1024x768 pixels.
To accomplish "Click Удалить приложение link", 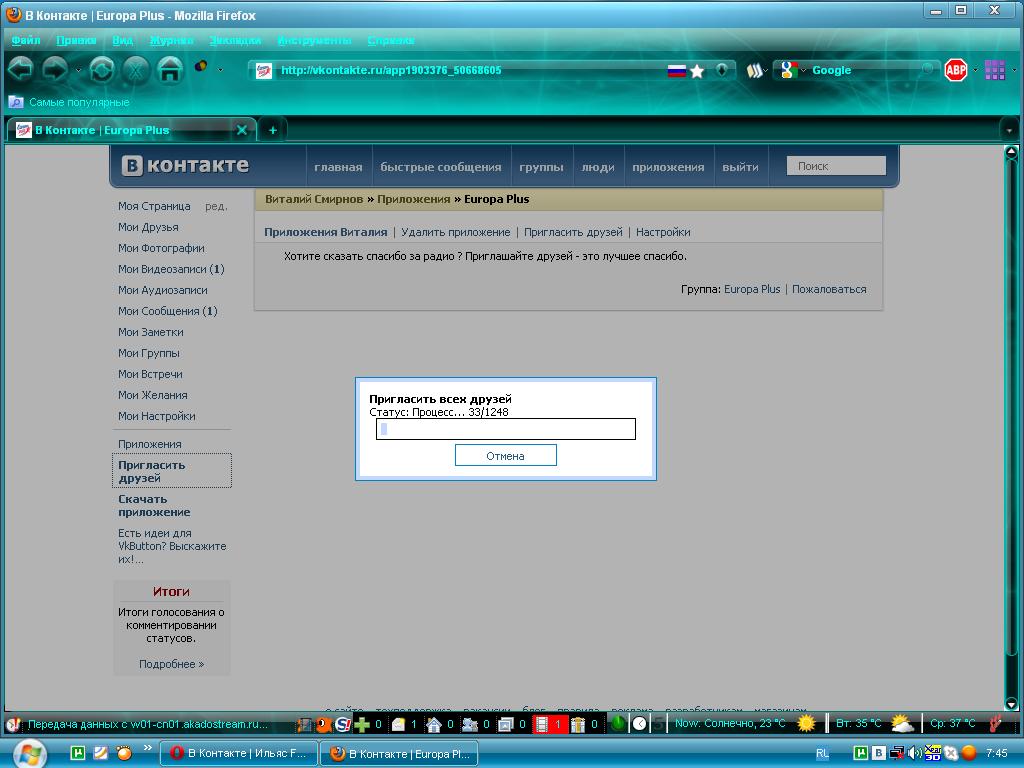I will pos(456,232).
